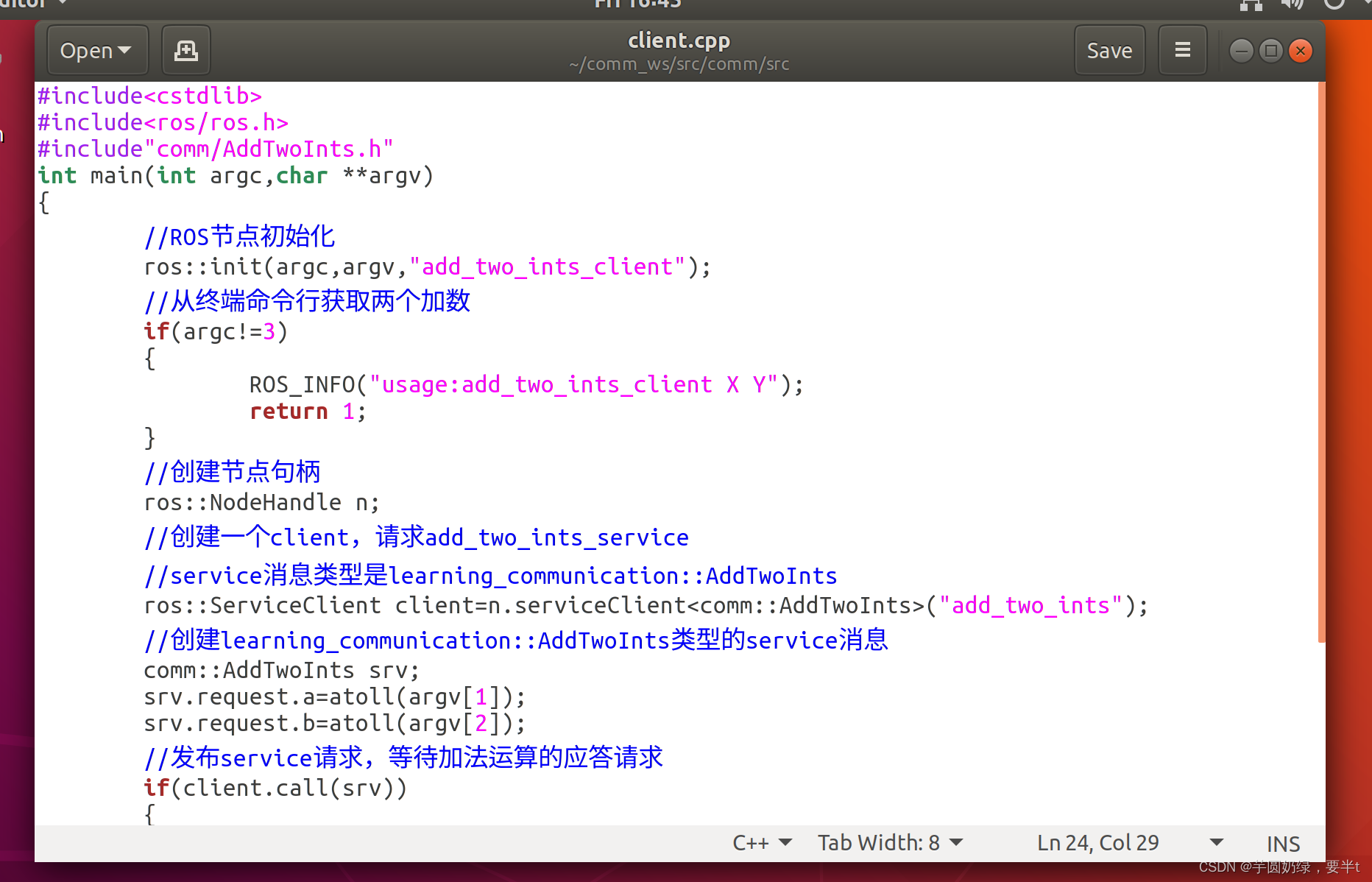Image resolution: width=1372 pixels, height=882 pixels.
Task: Toggle the INS insert mode indicator
Action: click(x=1283, y=844)
